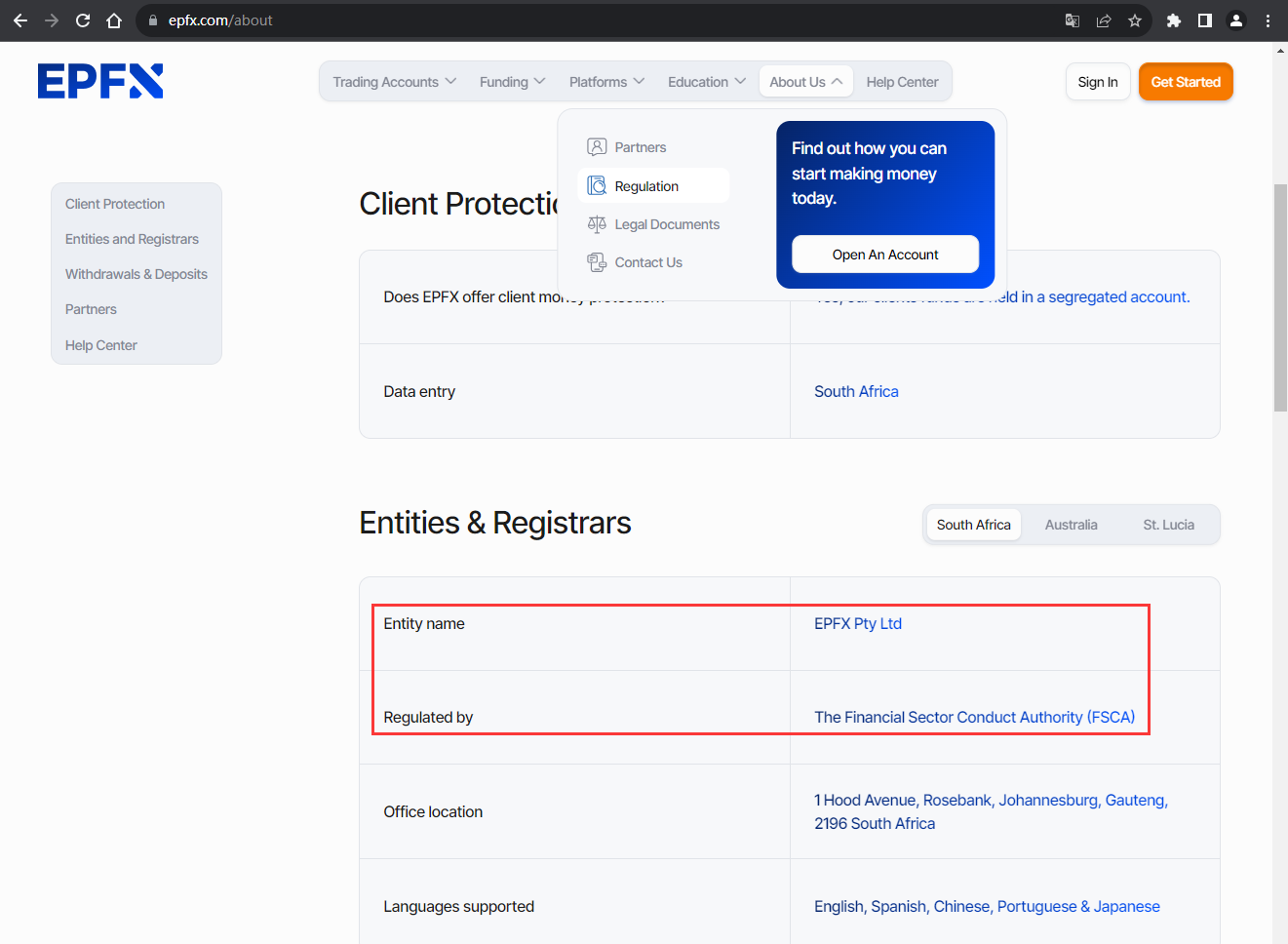The width and height of the screenshot is (1288, 944).
Task: Click the 'Entity name' label
Action: click(x=424, y=624)
